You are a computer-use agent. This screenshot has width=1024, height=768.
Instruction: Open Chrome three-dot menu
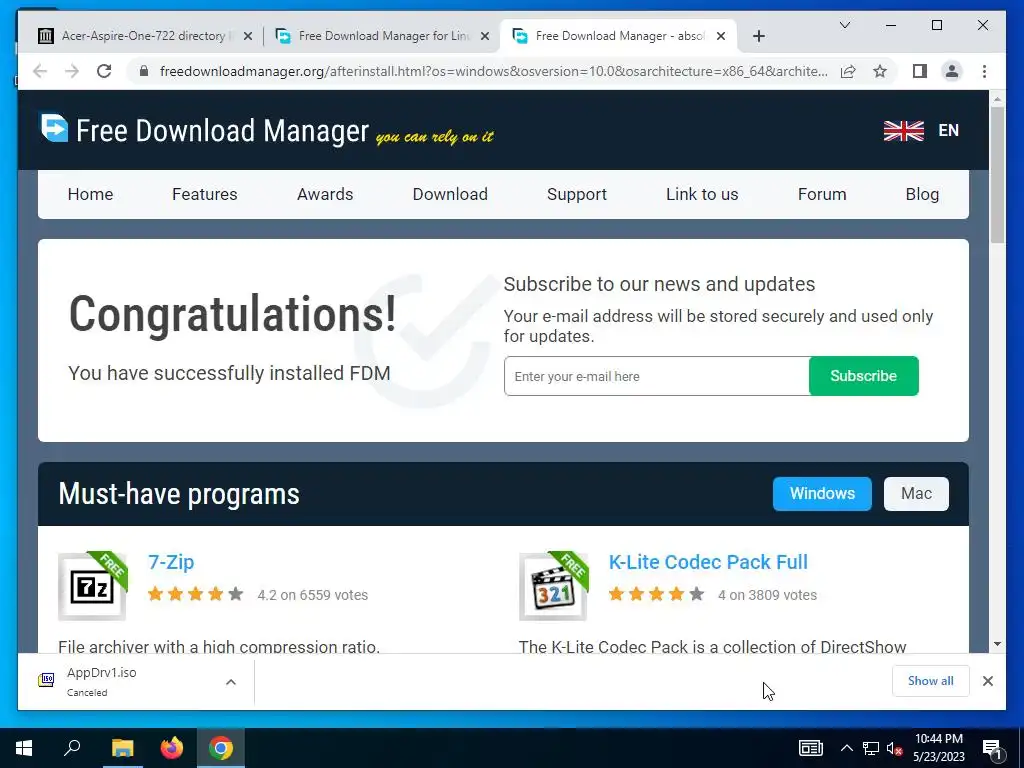[x=984, y=71]
